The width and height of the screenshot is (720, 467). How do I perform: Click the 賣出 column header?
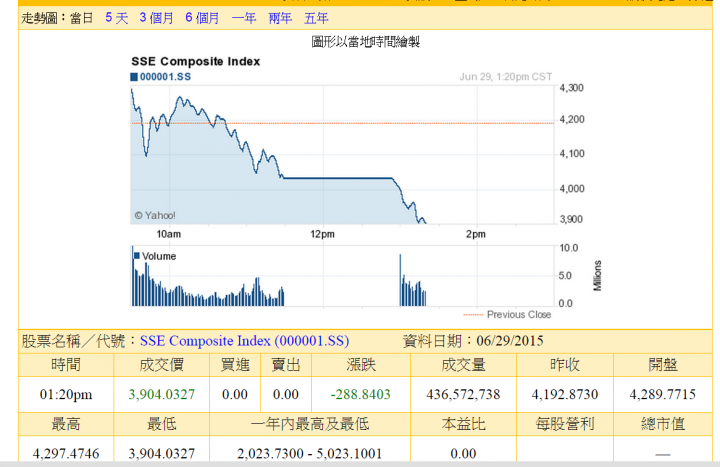286,365
